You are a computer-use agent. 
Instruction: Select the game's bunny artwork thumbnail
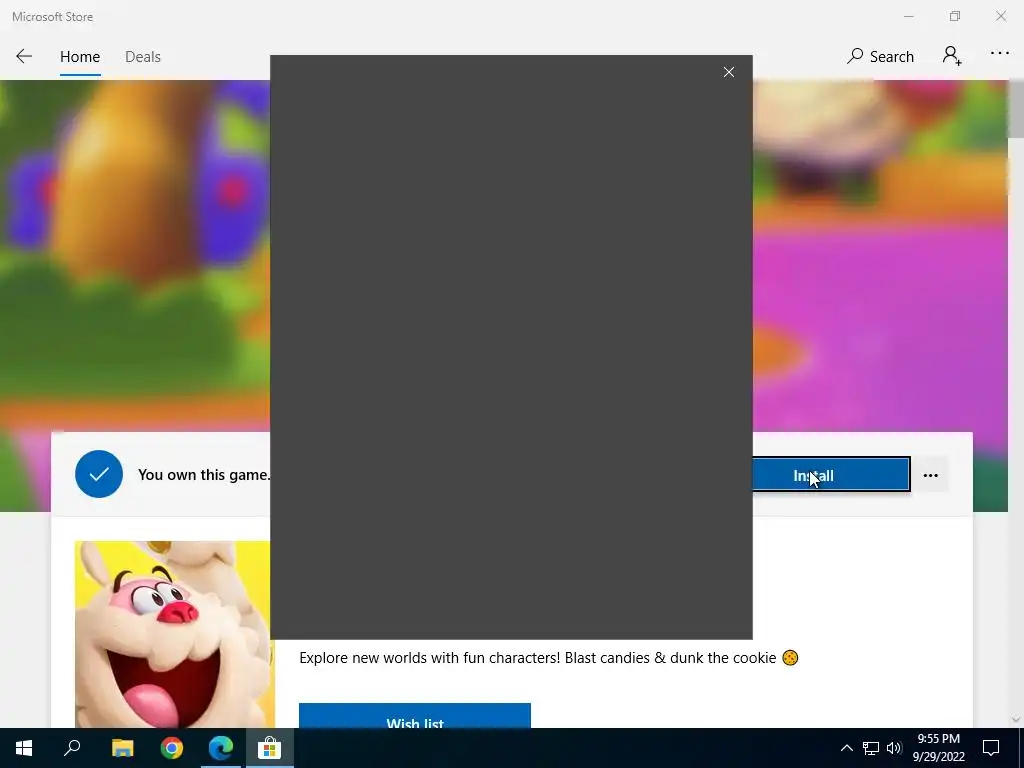coord(173,634)
